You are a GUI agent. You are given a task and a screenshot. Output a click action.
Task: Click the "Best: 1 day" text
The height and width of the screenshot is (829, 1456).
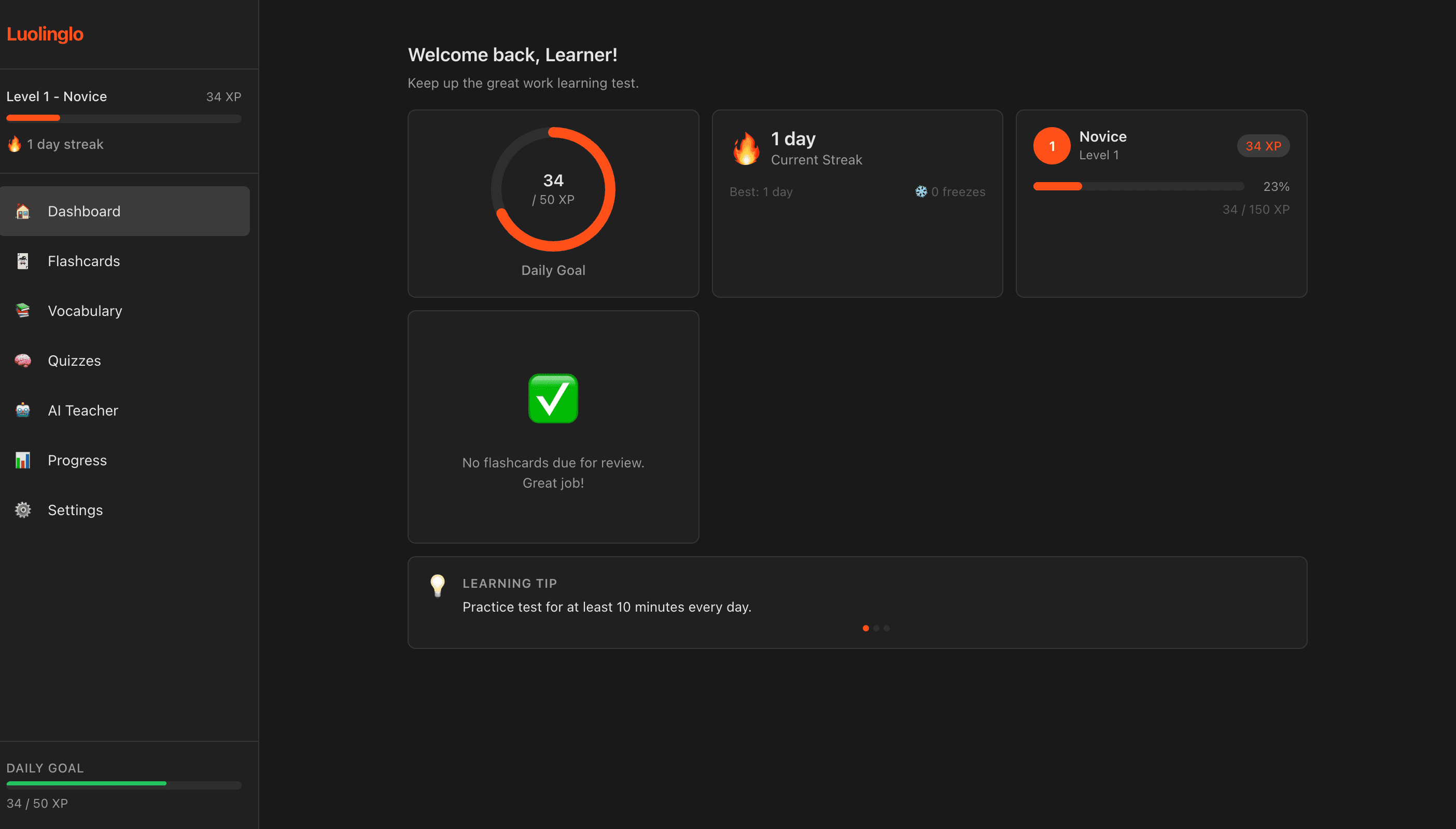[x=761, y=192]
